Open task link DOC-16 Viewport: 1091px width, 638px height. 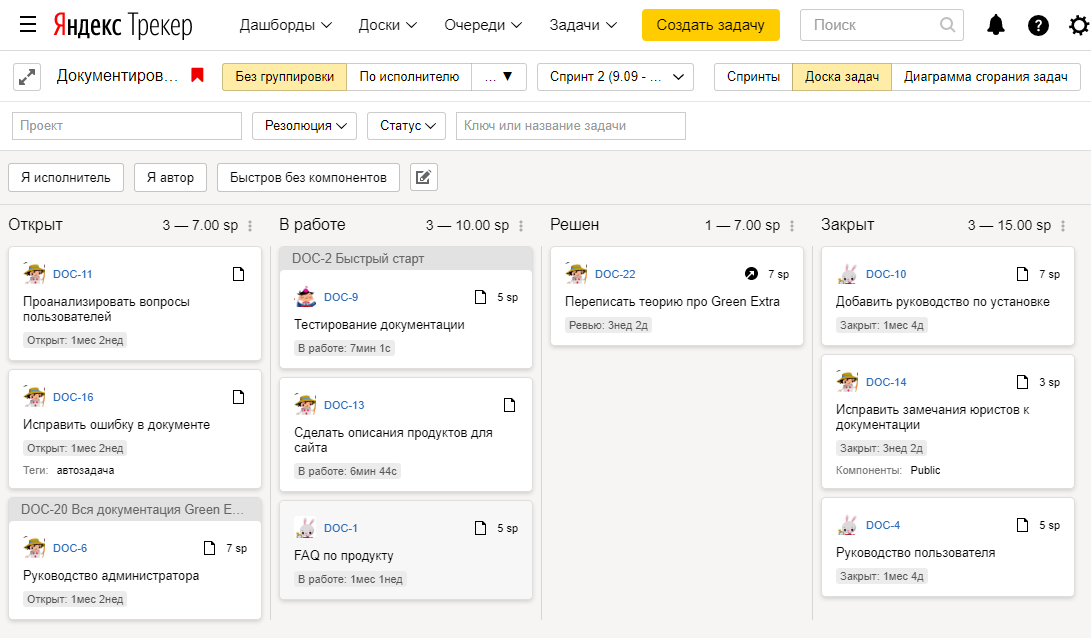pyautogui.click(x=73, y=397)
